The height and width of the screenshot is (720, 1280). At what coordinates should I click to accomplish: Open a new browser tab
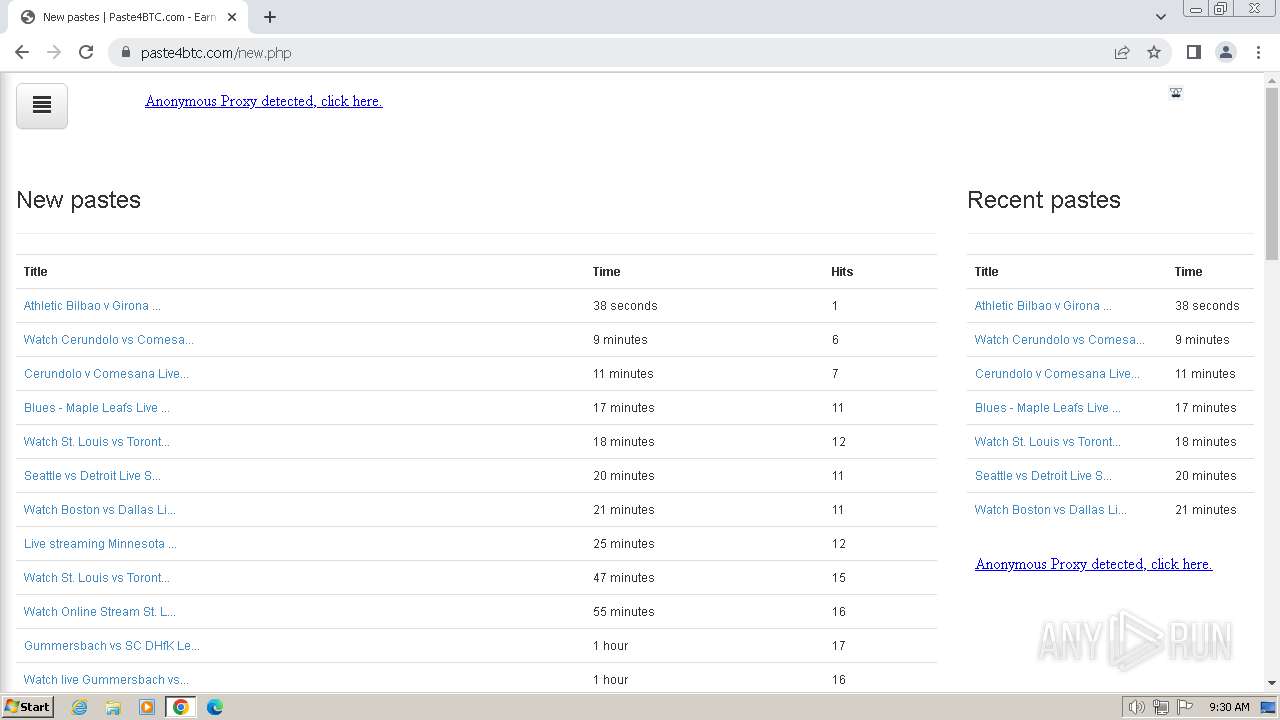(x=270, y=16)
